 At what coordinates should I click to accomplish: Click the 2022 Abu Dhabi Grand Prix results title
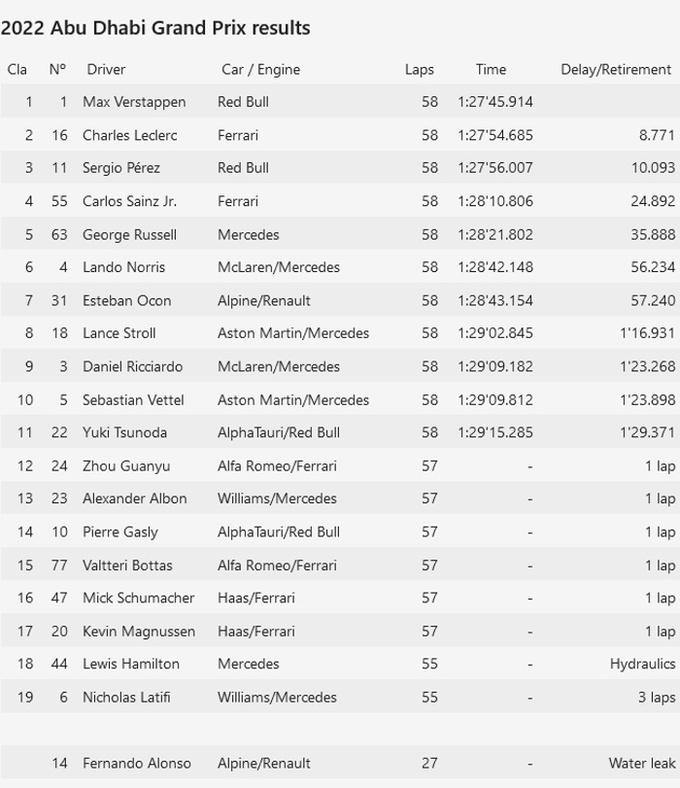156,28
